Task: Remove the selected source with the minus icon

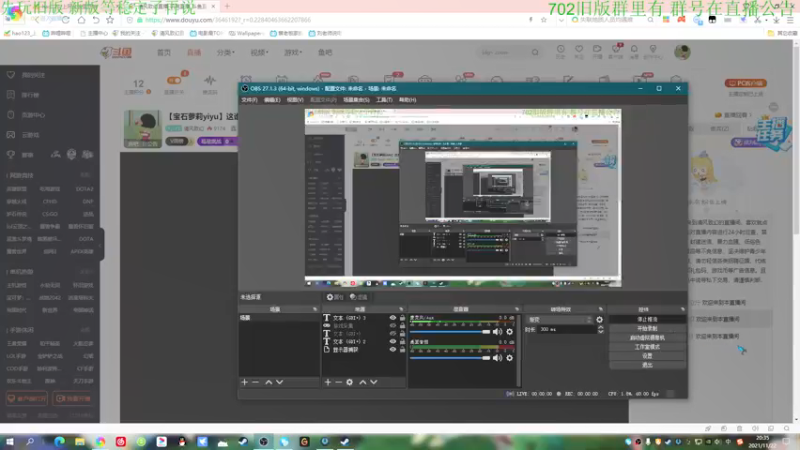Action: point(338,382)
